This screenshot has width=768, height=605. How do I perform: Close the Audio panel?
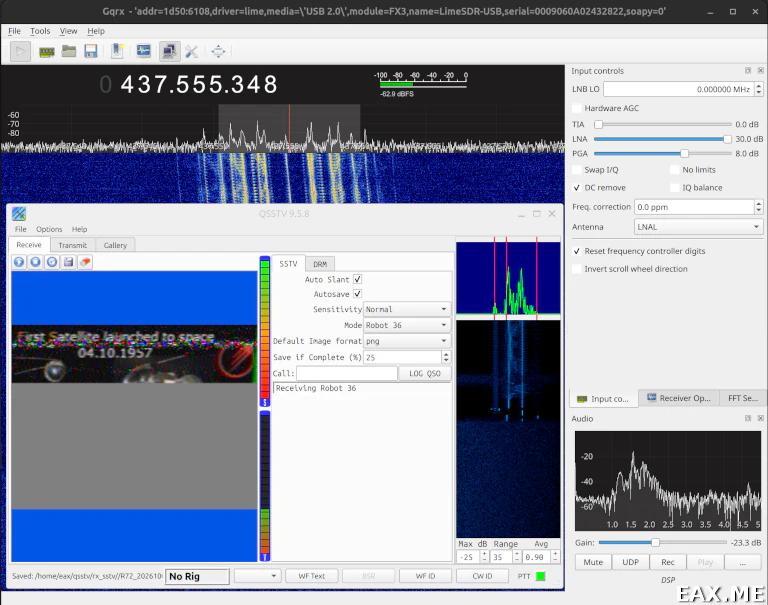tap(760, 418)
